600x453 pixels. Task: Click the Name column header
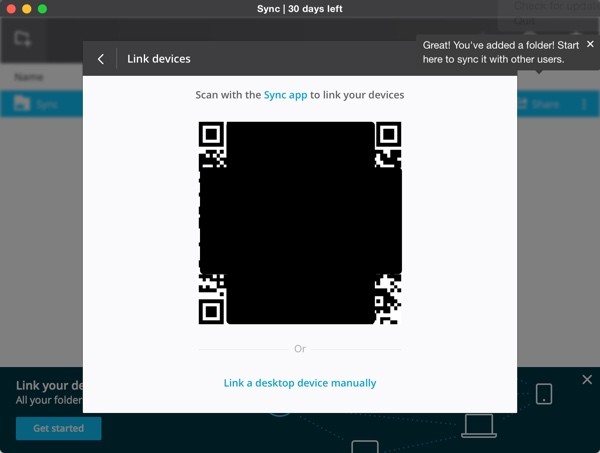(29, 77)
